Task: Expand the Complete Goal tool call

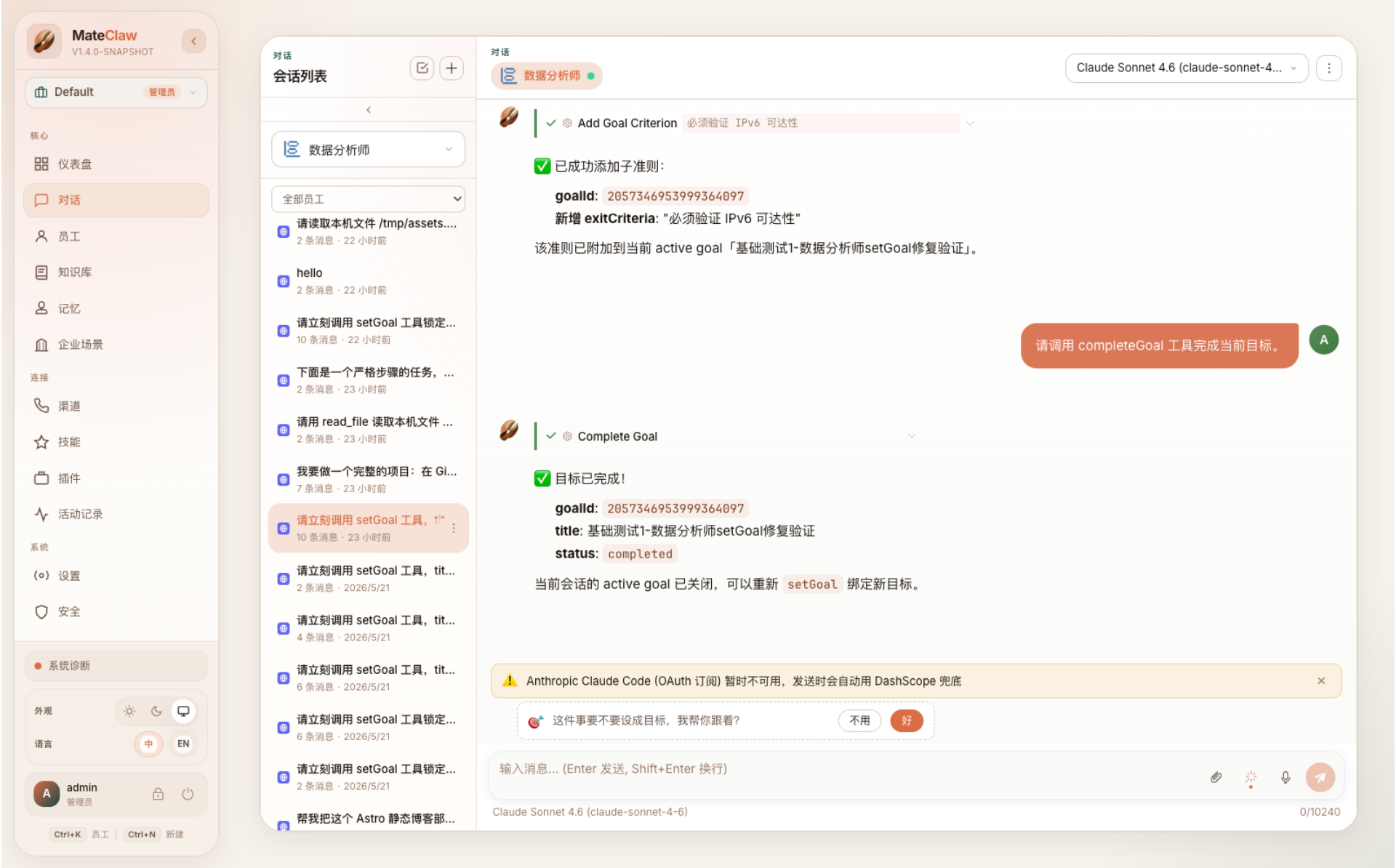Action: click(x=912, y=436)
